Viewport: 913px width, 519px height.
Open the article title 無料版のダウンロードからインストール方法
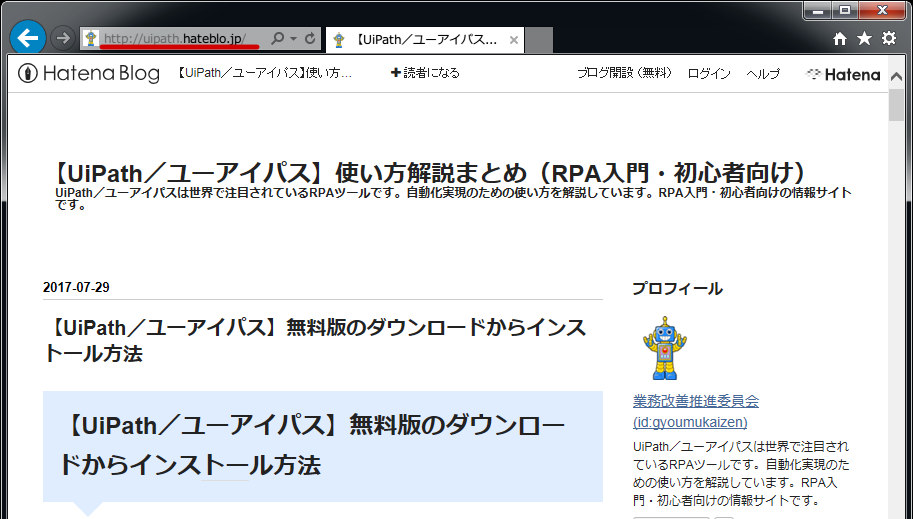point(315,340)
